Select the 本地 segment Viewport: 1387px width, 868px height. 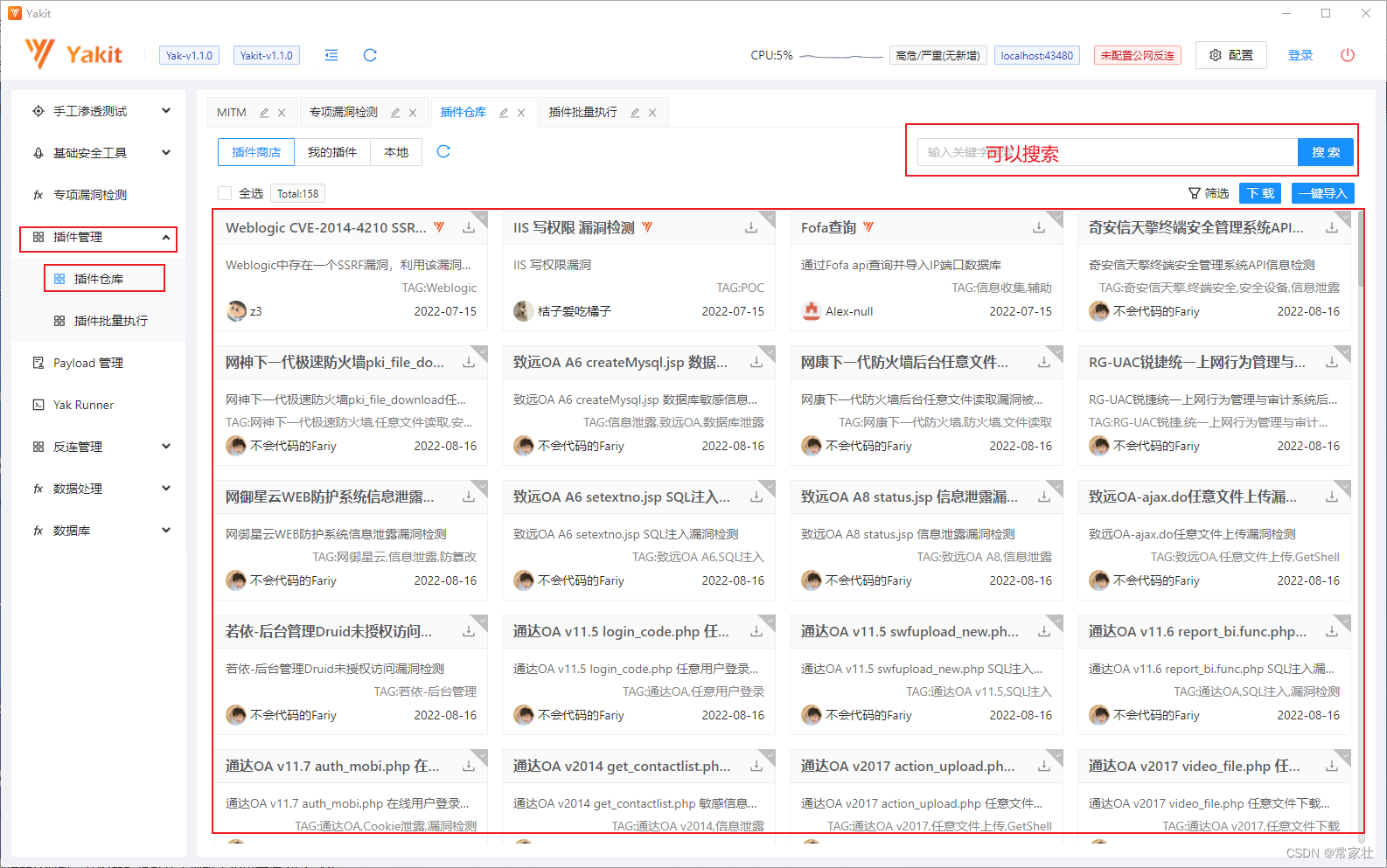coord(396,152)
